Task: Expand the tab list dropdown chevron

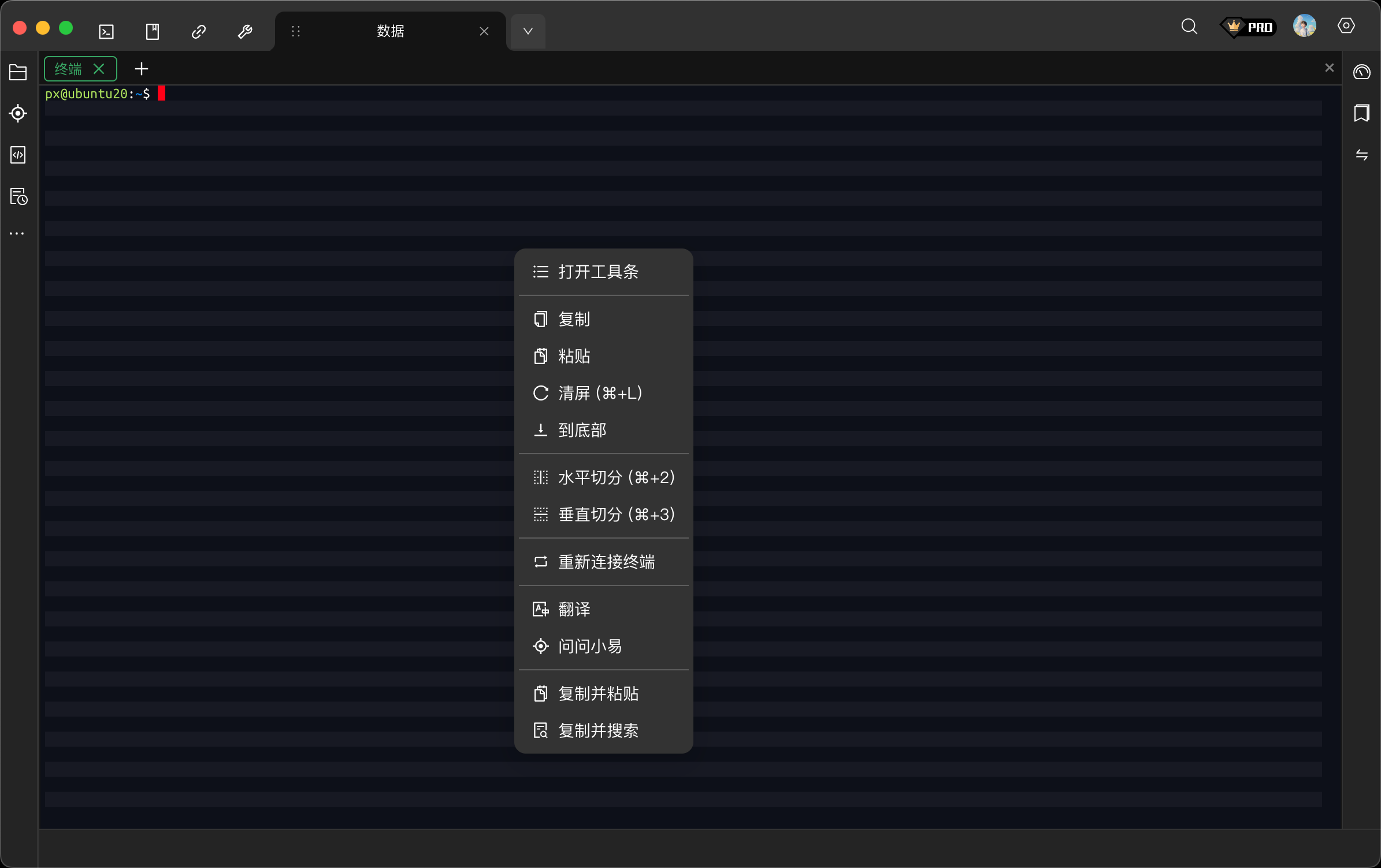Action: coord(528,31)
